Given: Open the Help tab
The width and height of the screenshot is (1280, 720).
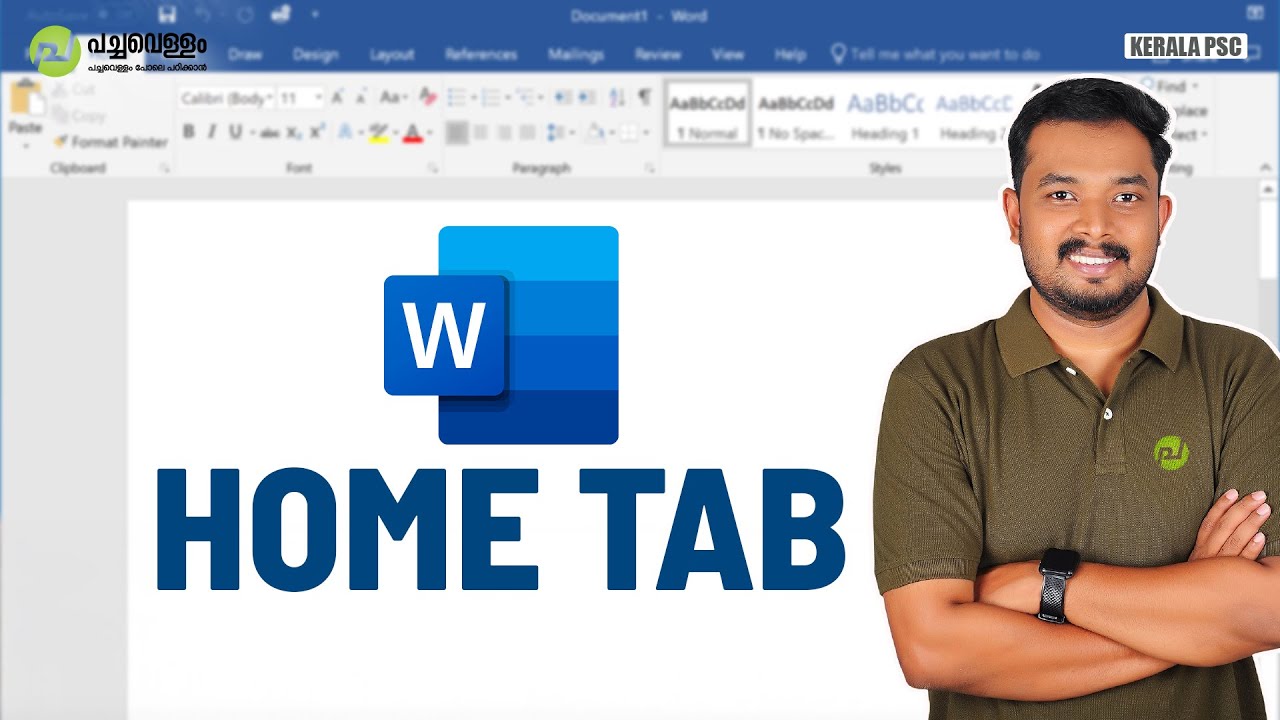Looking at the screenshot, I should click(790, 55).
